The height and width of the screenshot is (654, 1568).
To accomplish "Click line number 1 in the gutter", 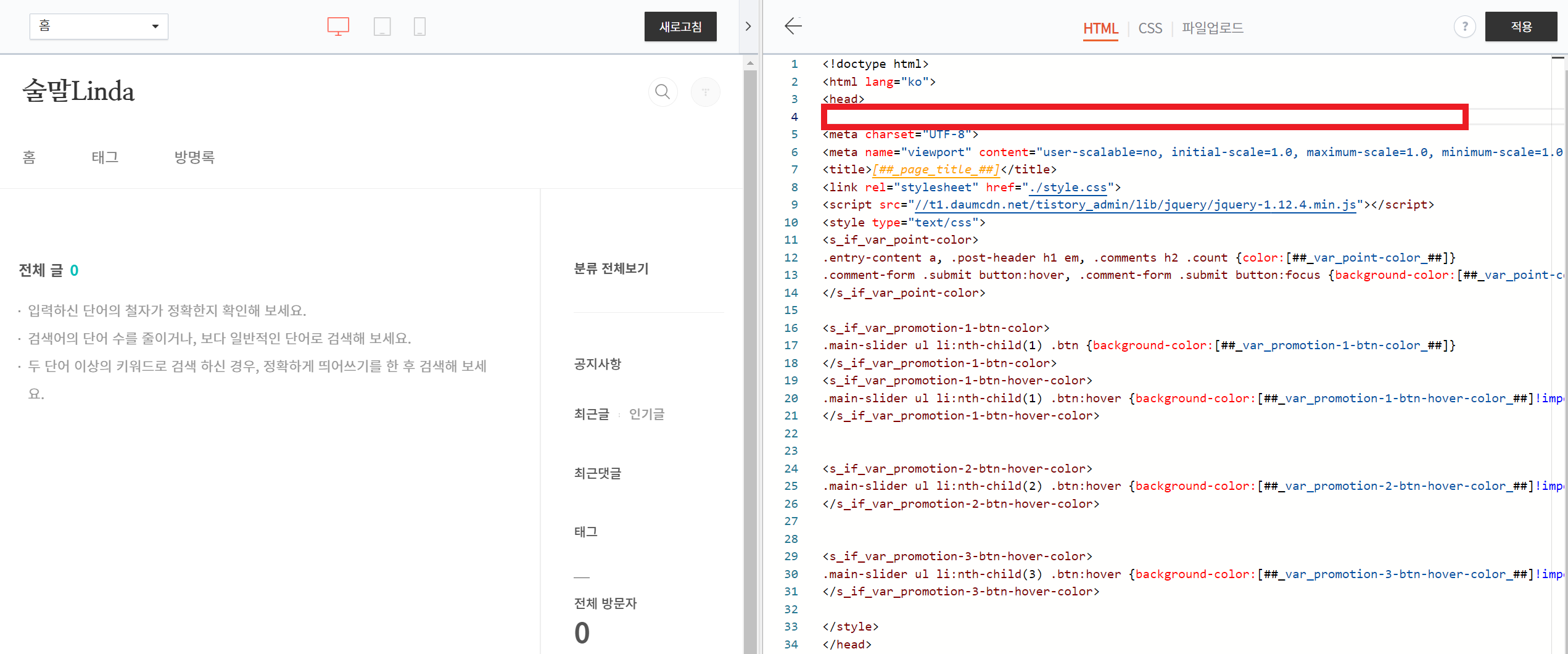I will [794, 64].
